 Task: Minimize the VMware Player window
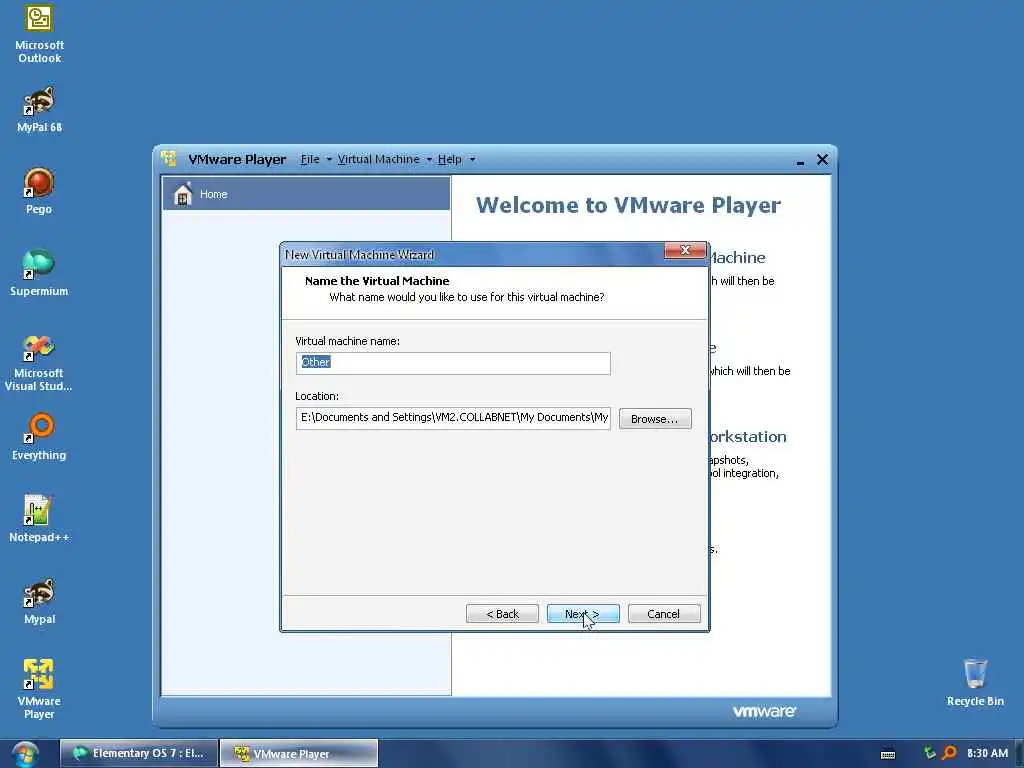point(800,161)
